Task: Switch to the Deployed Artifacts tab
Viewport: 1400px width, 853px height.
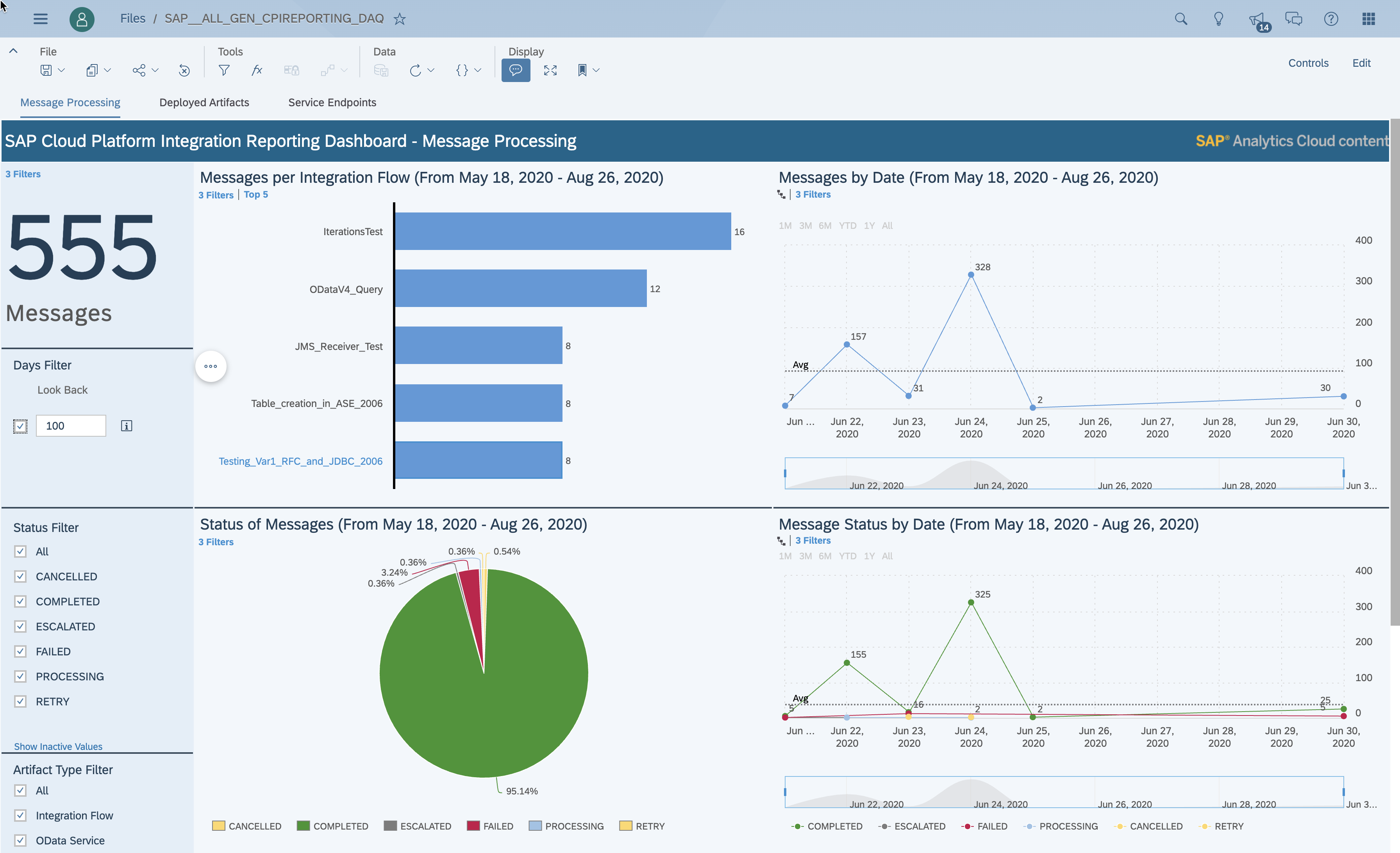Action: pyautogui.click(x=204, y=103)
